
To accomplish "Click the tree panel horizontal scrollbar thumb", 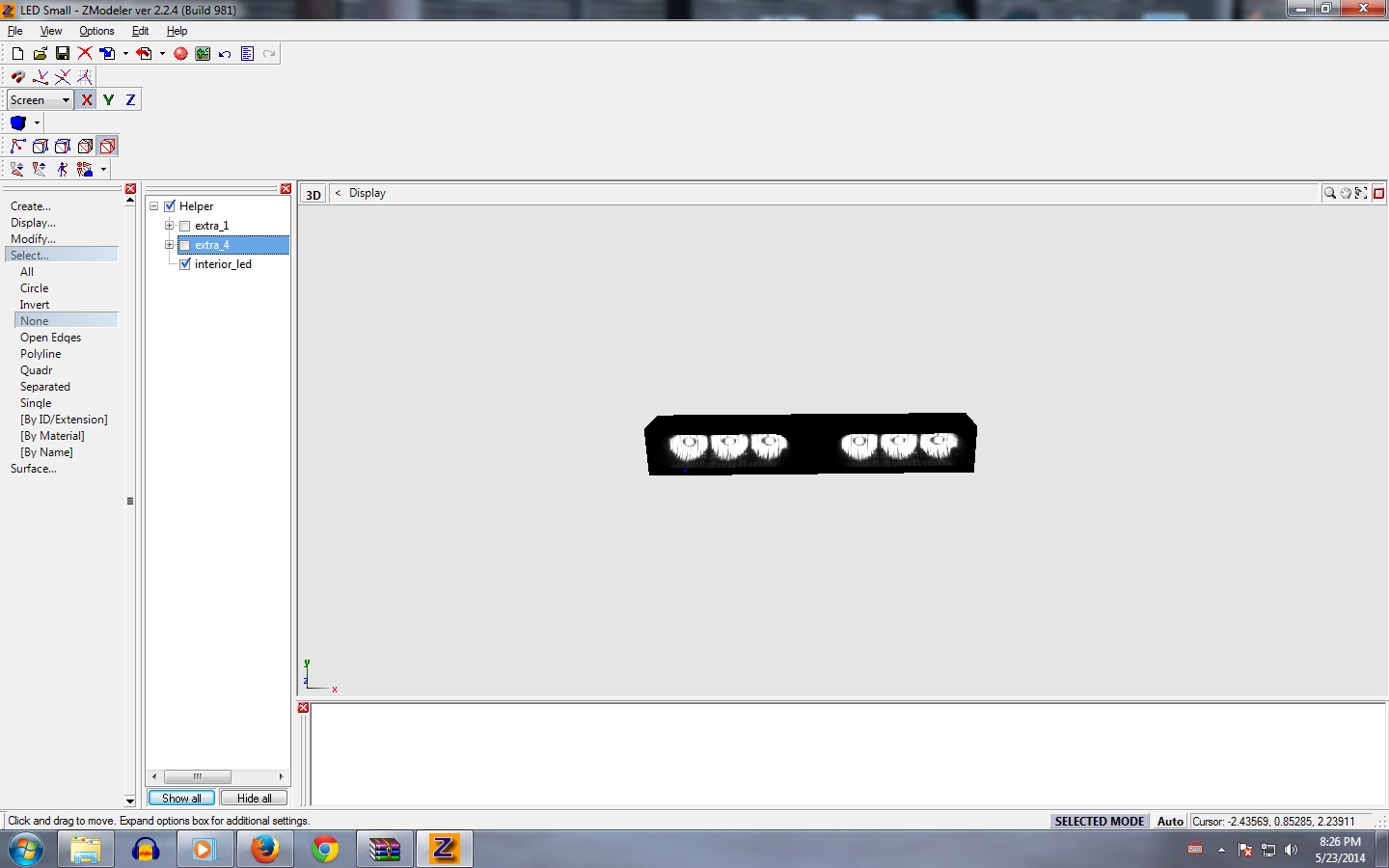I will click(x=198, y=776).
